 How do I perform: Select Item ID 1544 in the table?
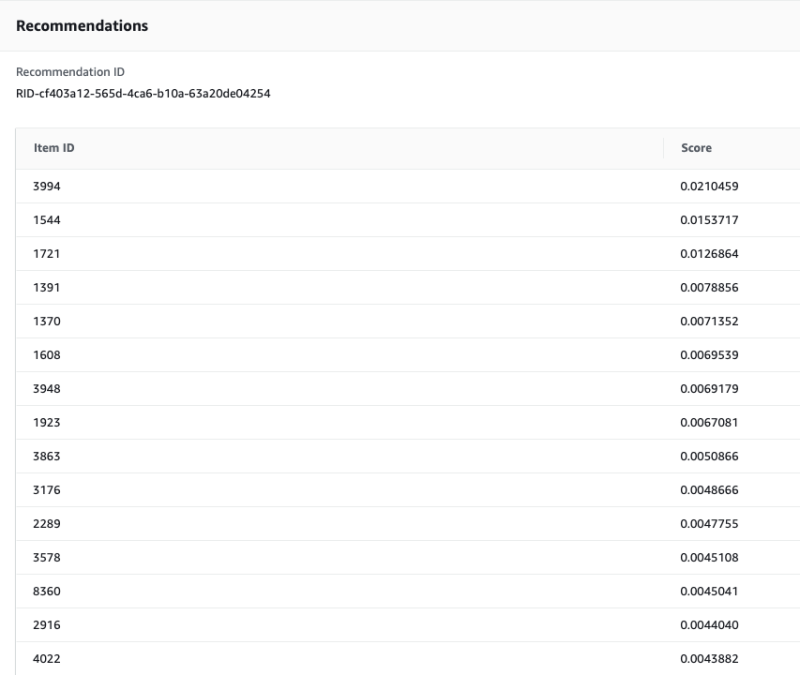pos(48,220)
